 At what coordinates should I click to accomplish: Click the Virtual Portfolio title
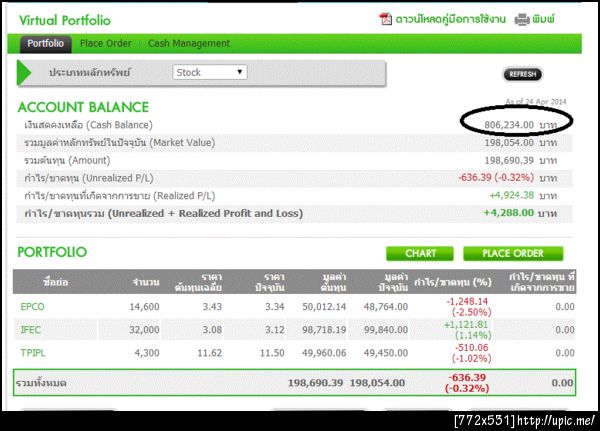click(65, 20)
